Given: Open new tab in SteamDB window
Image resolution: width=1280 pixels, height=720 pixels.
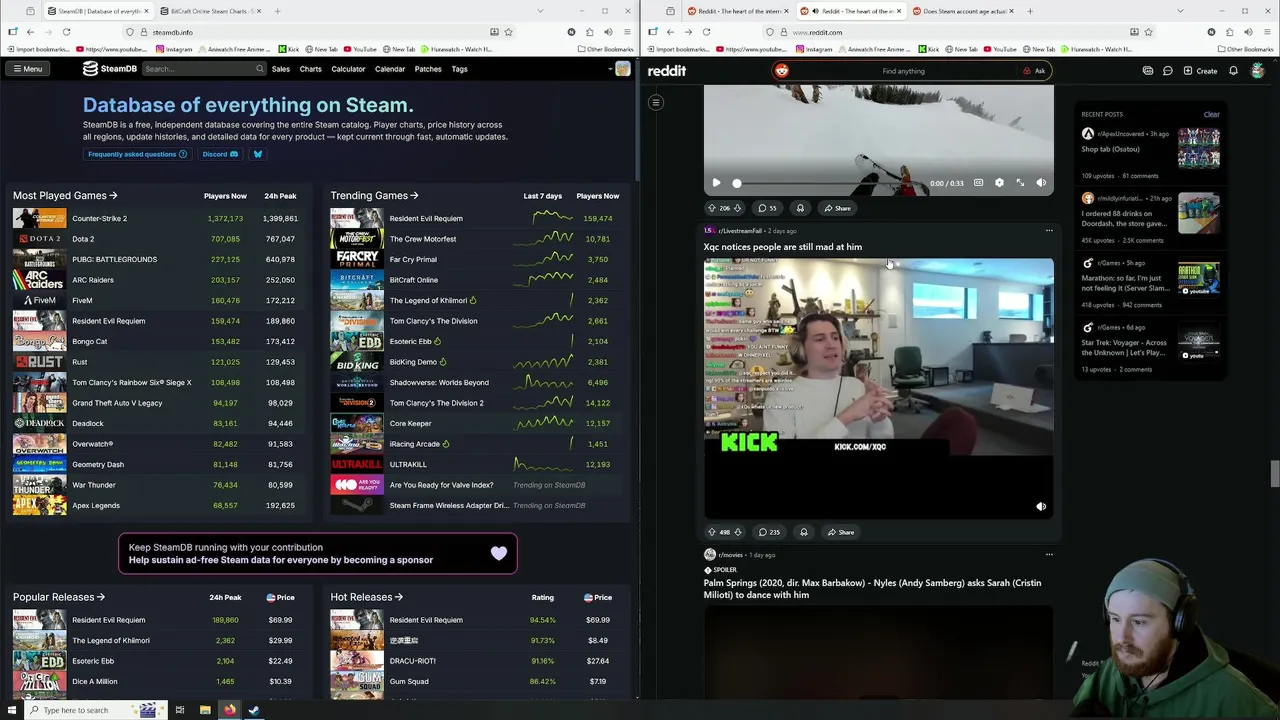Looking at the screenshot, I should pyautogui.click(x=277, y=11).
